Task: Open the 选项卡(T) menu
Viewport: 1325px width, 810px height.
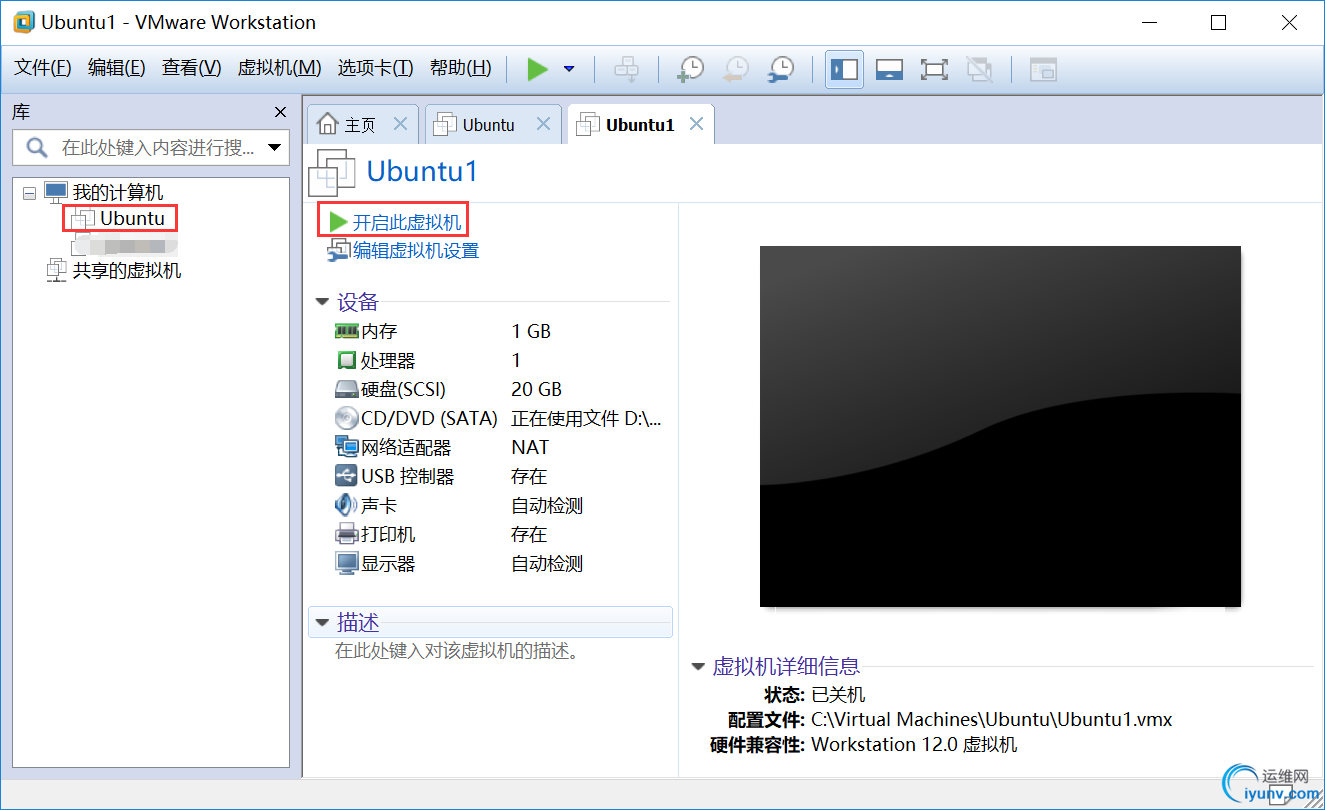Action: pos(375,68)
